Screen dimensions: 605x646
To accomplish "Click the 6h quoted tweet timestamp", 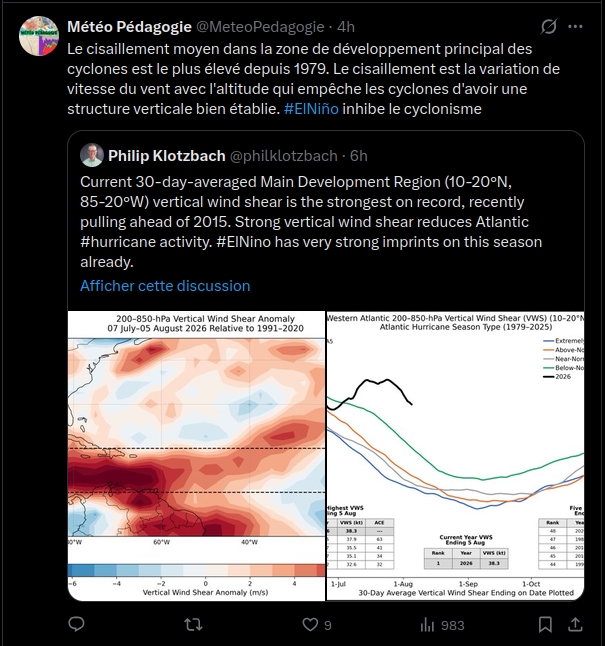I will [x=359, y=156].
